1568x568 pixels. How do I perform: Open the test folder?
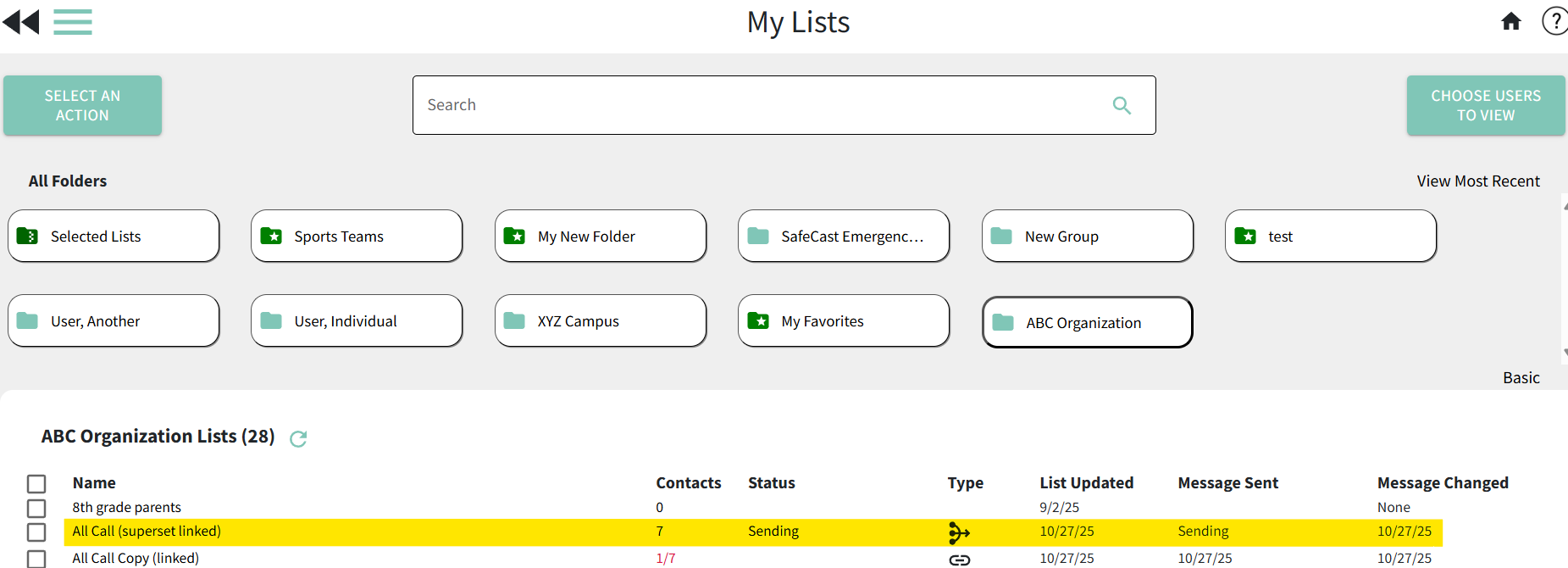tap(1331, 236)
